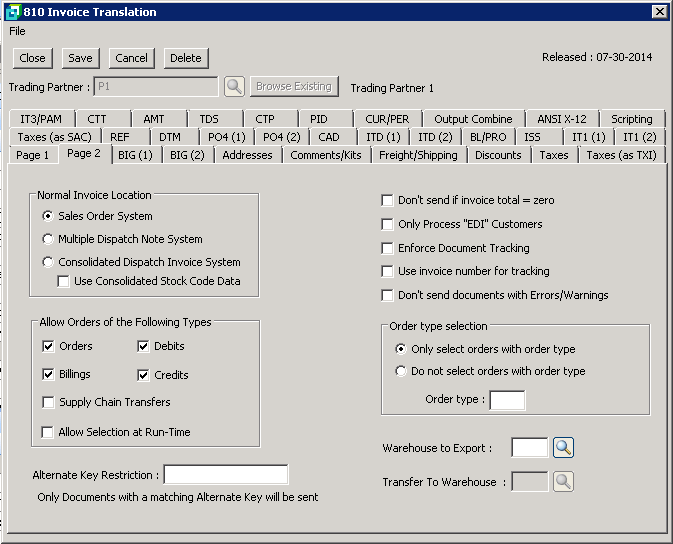Click Transfer To Warehouse lookup magnifier icon
673x544 pixels.
[x=563, y=482]
